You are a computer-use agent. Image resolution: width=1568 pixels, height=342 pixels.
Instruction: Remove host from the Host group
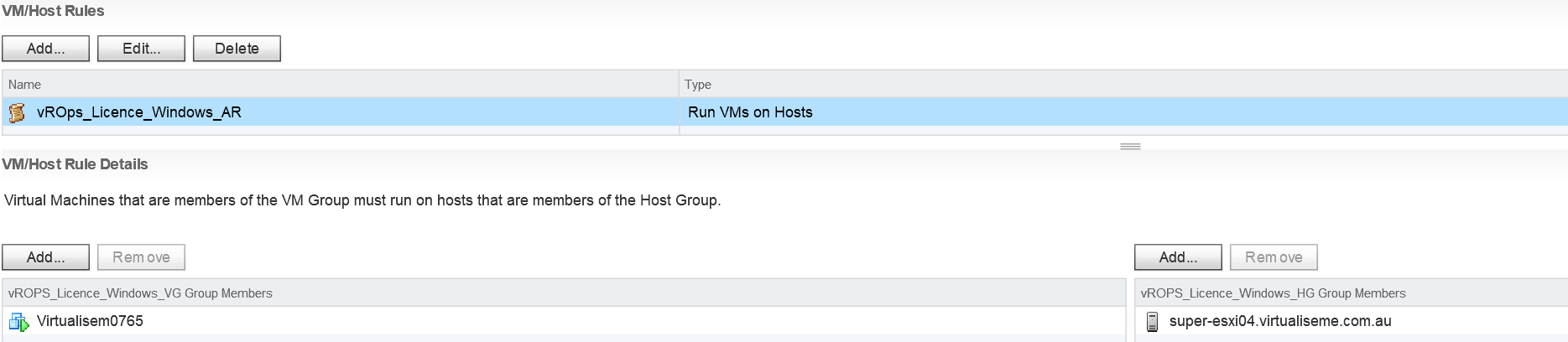pyautogui.click(x=1274, y=257)
